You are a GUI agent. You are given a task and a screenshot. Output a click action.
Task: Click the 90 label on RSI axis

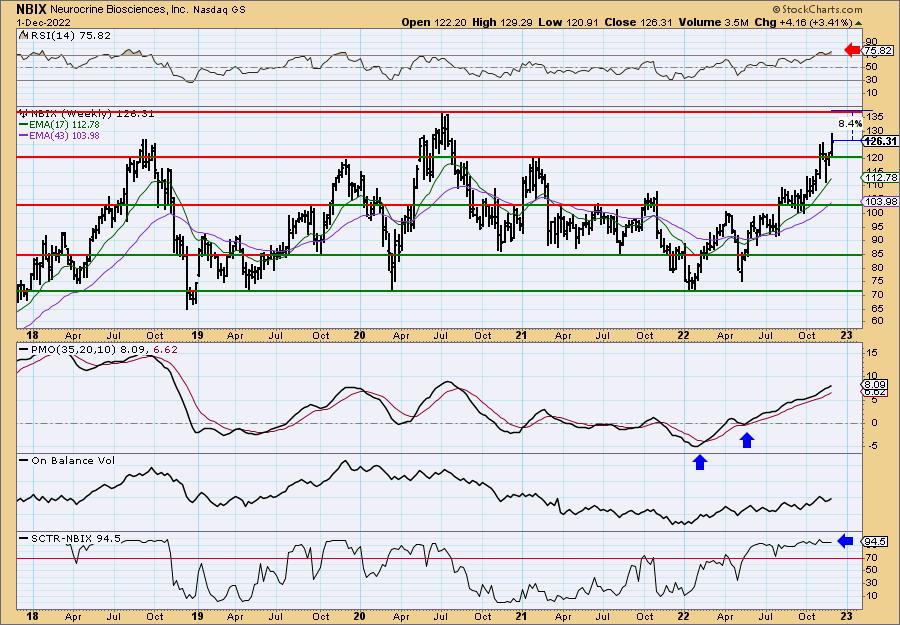click(872, 41)
